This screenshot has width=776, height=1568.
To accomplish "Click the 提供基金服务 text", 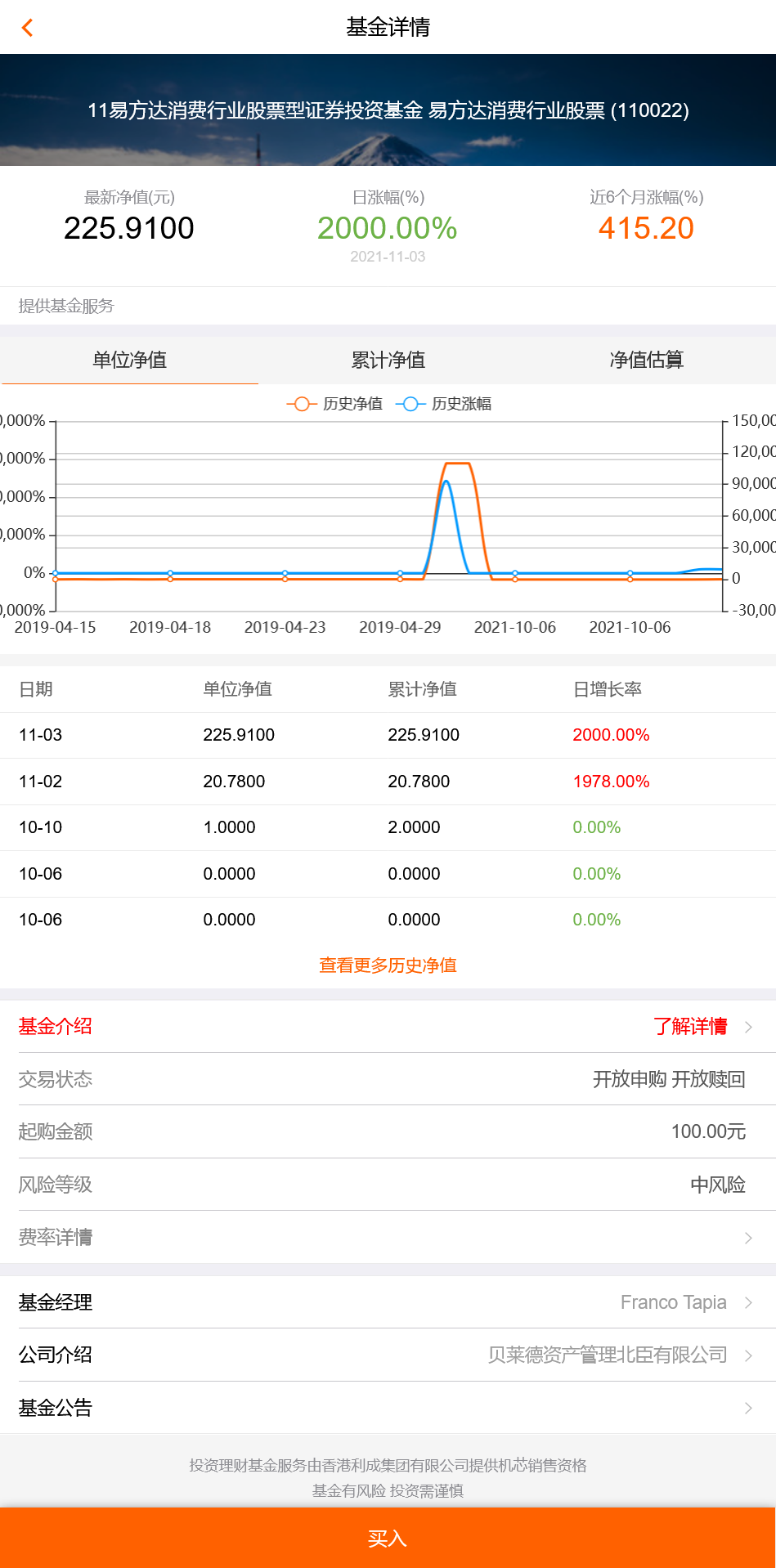I will [x=66, y=306].
